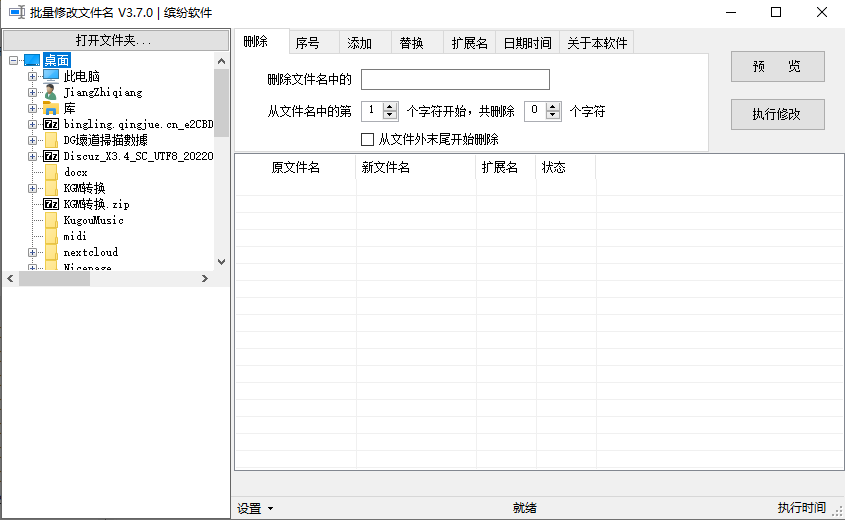Click the 状态 column header

[566, 167]
